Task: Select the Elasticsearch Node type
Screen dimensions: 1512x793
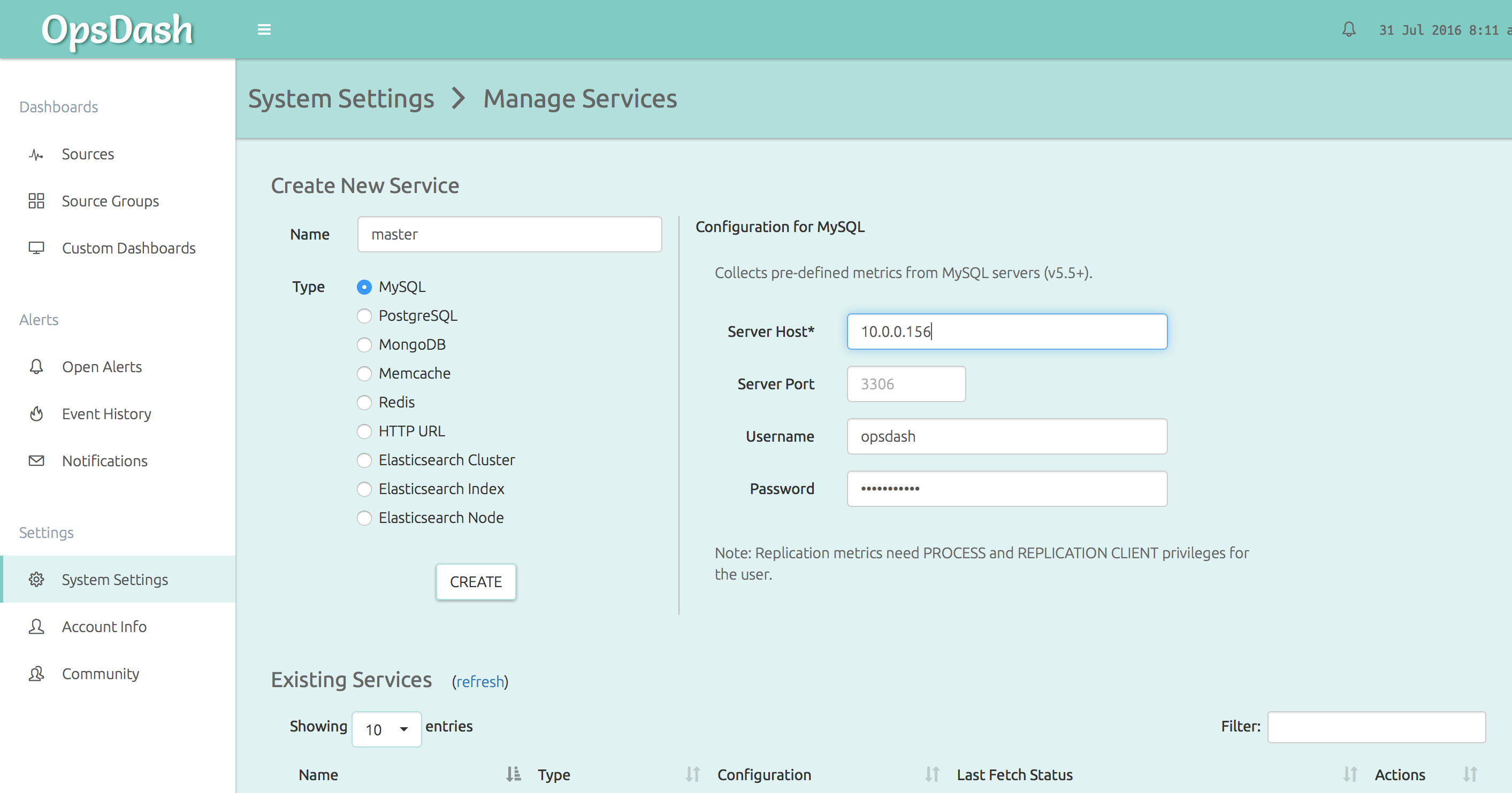Action: [364, 518]
